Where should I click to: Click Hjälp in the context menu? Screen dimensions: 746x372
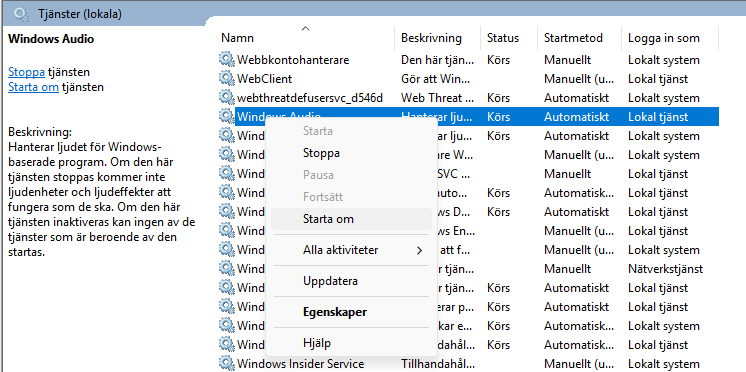(351, 343)
